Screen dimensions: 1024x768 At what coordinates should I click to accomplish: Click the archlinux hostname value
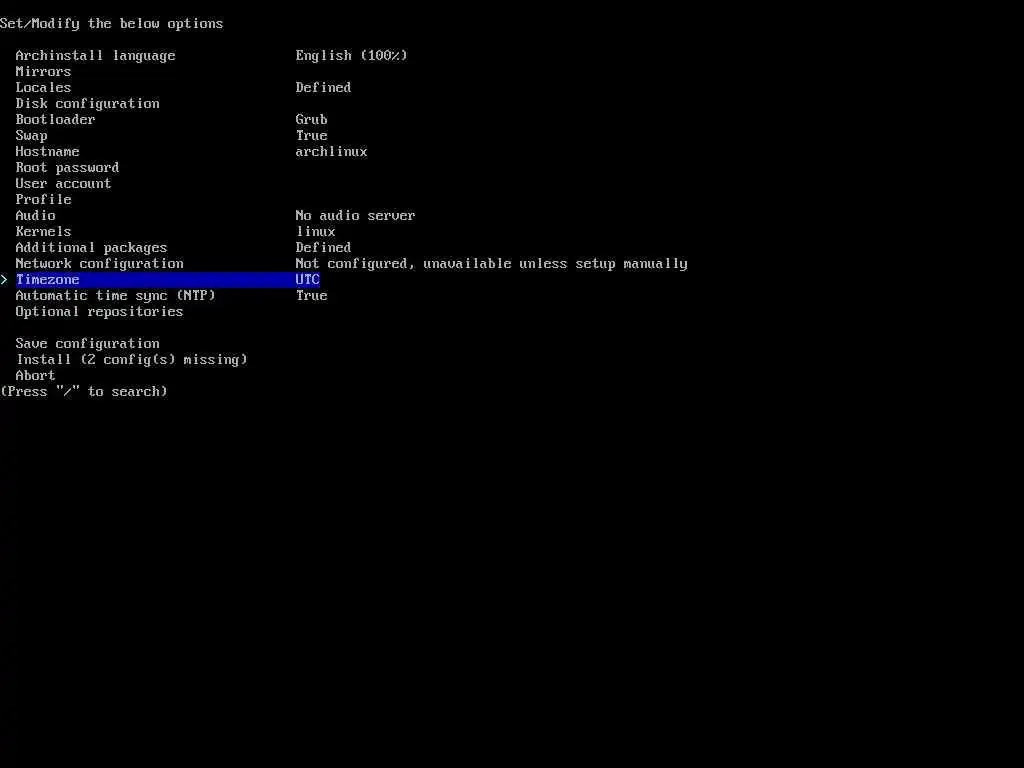pyautogui.click(x=331, y=152)
